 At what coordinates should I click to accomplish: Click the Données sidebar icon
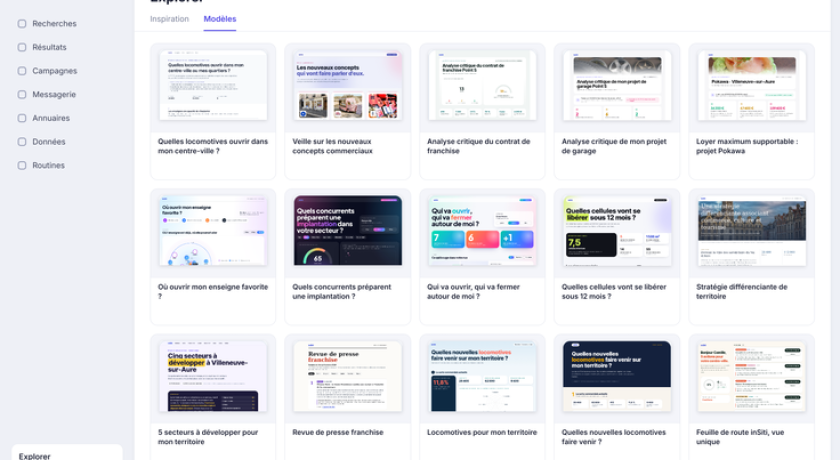click(x=22, y=141)
